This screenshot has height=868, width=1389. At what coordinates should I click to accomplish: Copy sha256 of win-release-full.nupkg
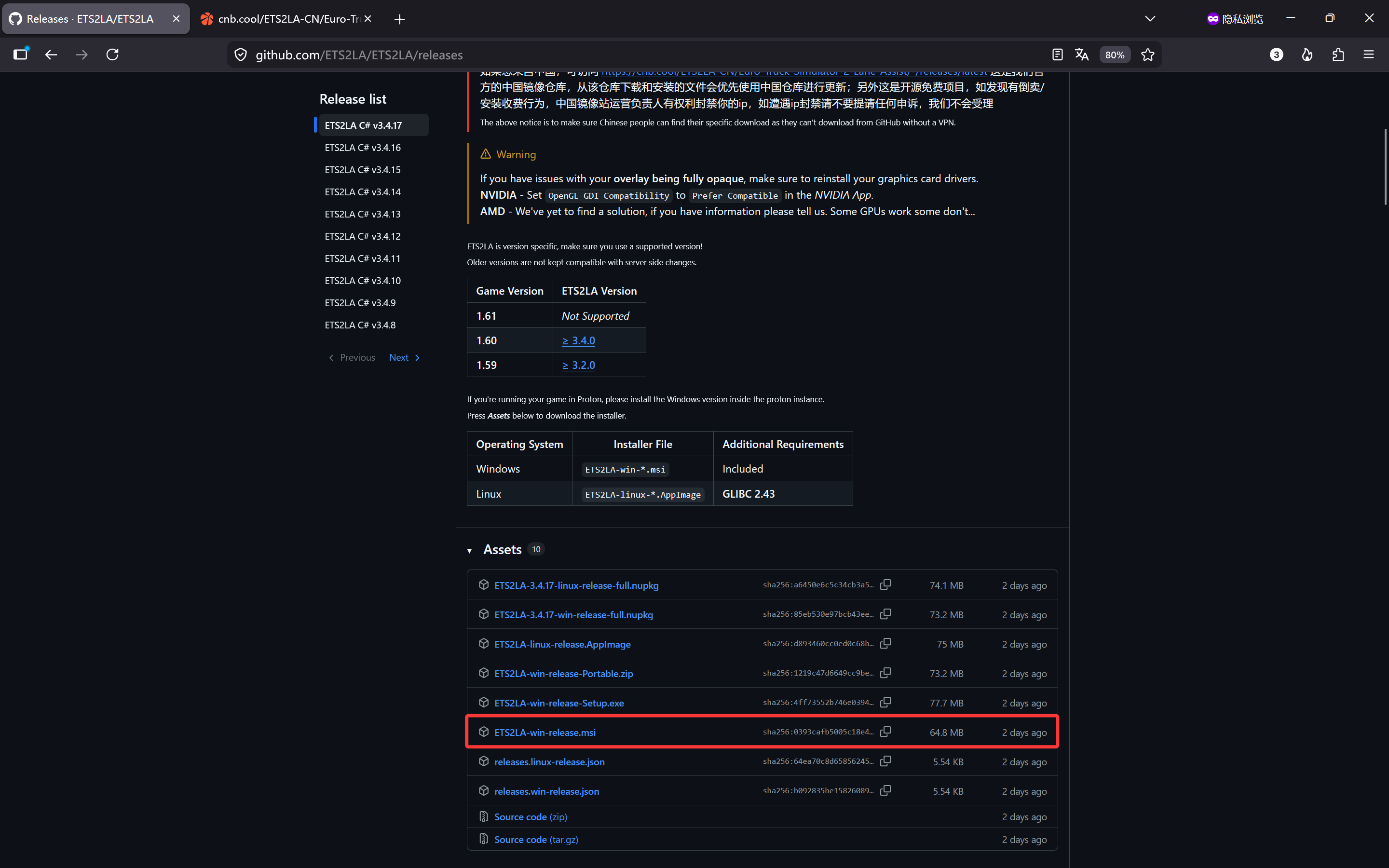coord(885,614)
